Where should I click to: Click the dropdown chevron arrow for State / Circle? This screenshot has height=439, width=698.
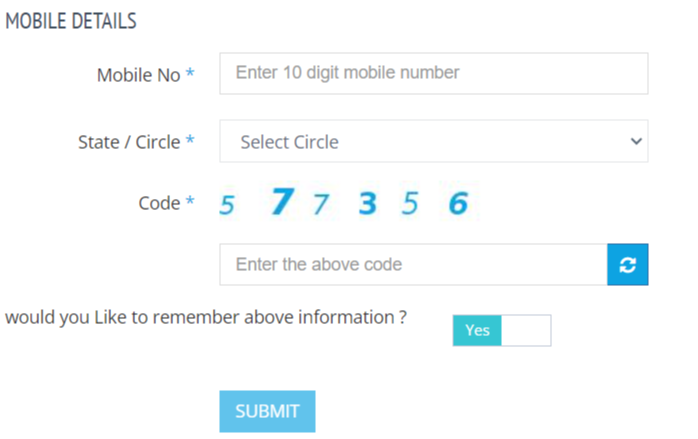637,142
